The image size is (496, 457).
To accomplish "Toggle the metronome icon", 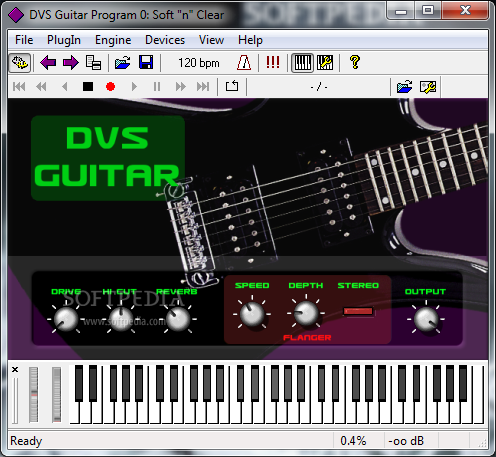I will coord(244,63).
